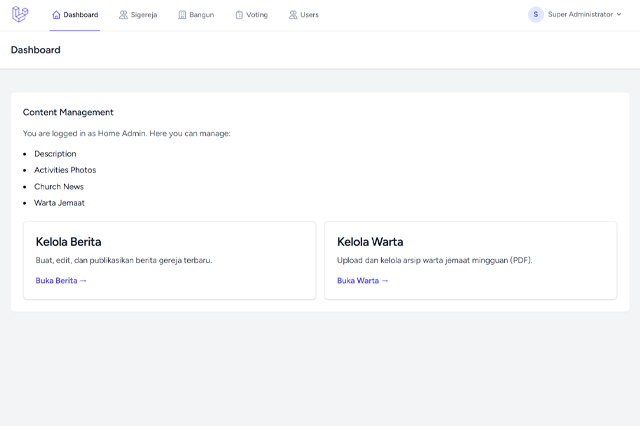Screen dimensions: 640x426
Task: Click the Church News list item
Action: [59, 187]
